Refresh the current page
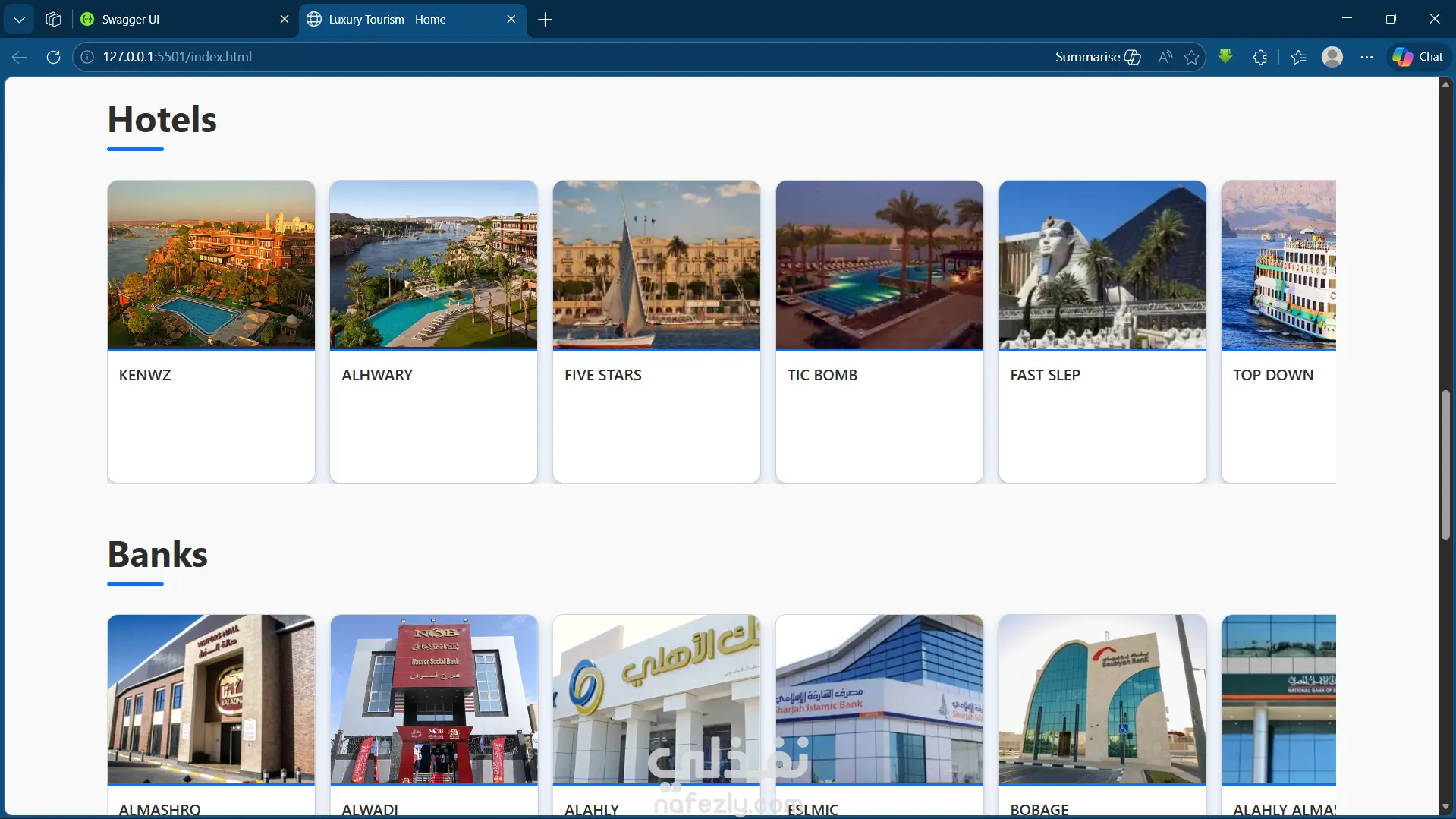1456x819 pixels. pos(53,57)
